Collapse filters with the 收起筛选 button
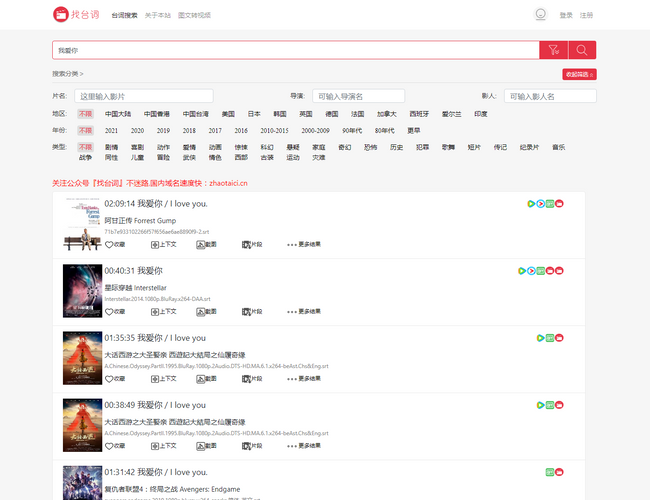This screenshot has width=650, height=500. coord(579,74)
